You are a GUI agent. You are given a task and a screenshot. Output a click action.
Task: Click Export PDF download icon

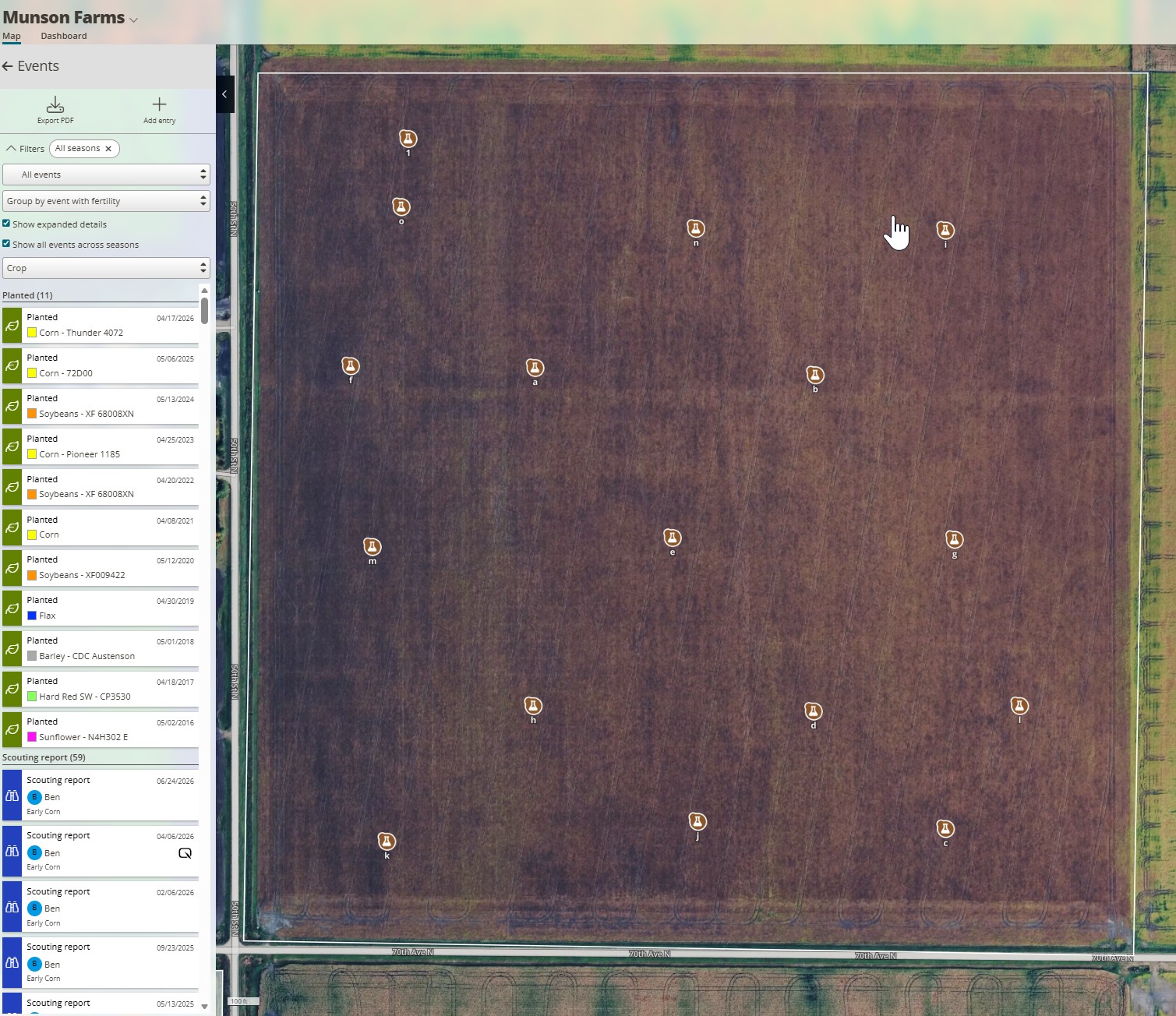pyautogui.click(x=55, y=104)
